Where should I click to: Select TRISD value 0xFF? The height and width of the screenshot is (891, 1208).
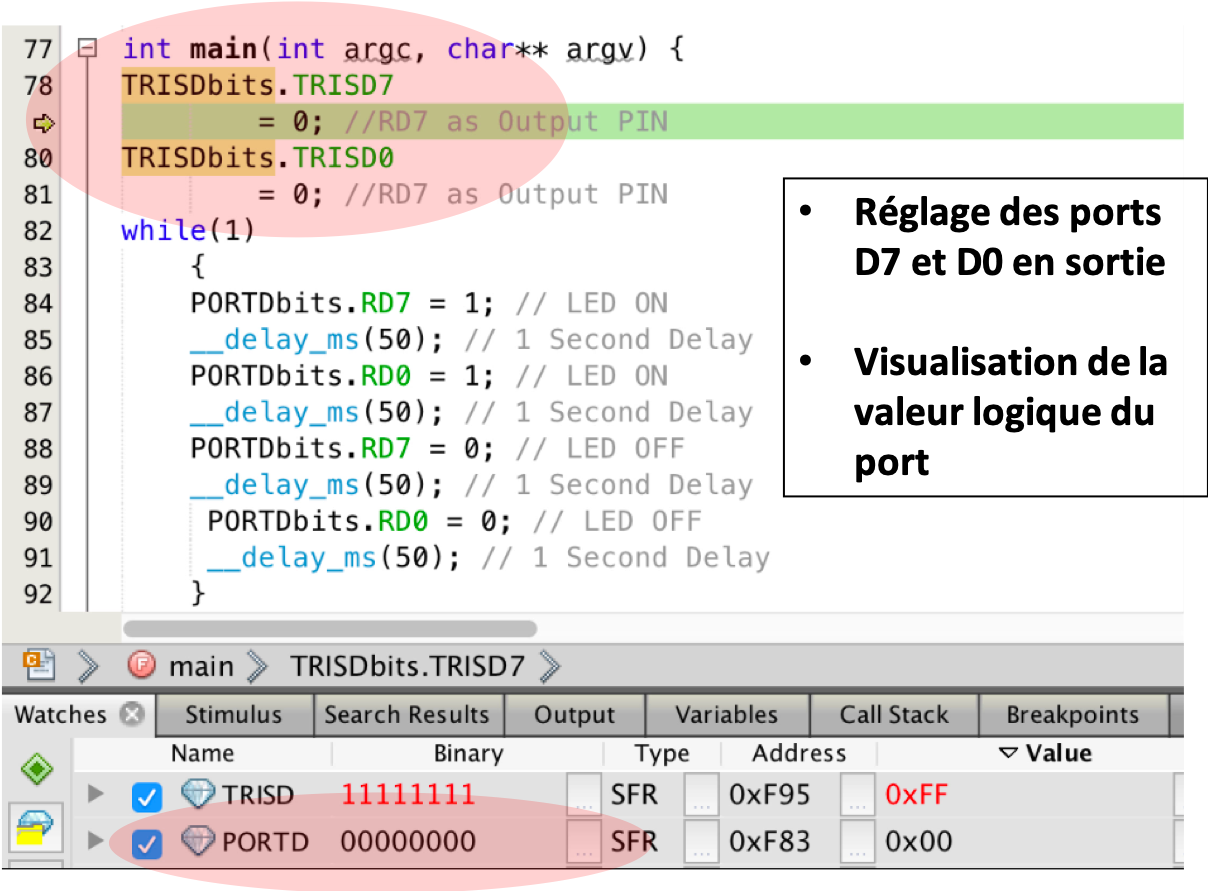point(916,796)
